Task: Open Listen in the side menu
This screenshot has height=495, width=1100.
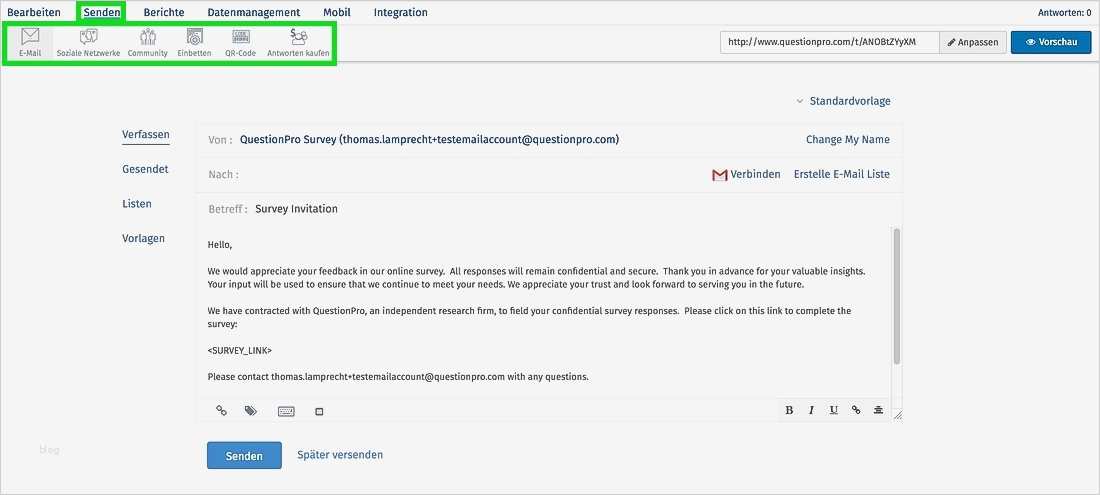Action: [137, 203]
